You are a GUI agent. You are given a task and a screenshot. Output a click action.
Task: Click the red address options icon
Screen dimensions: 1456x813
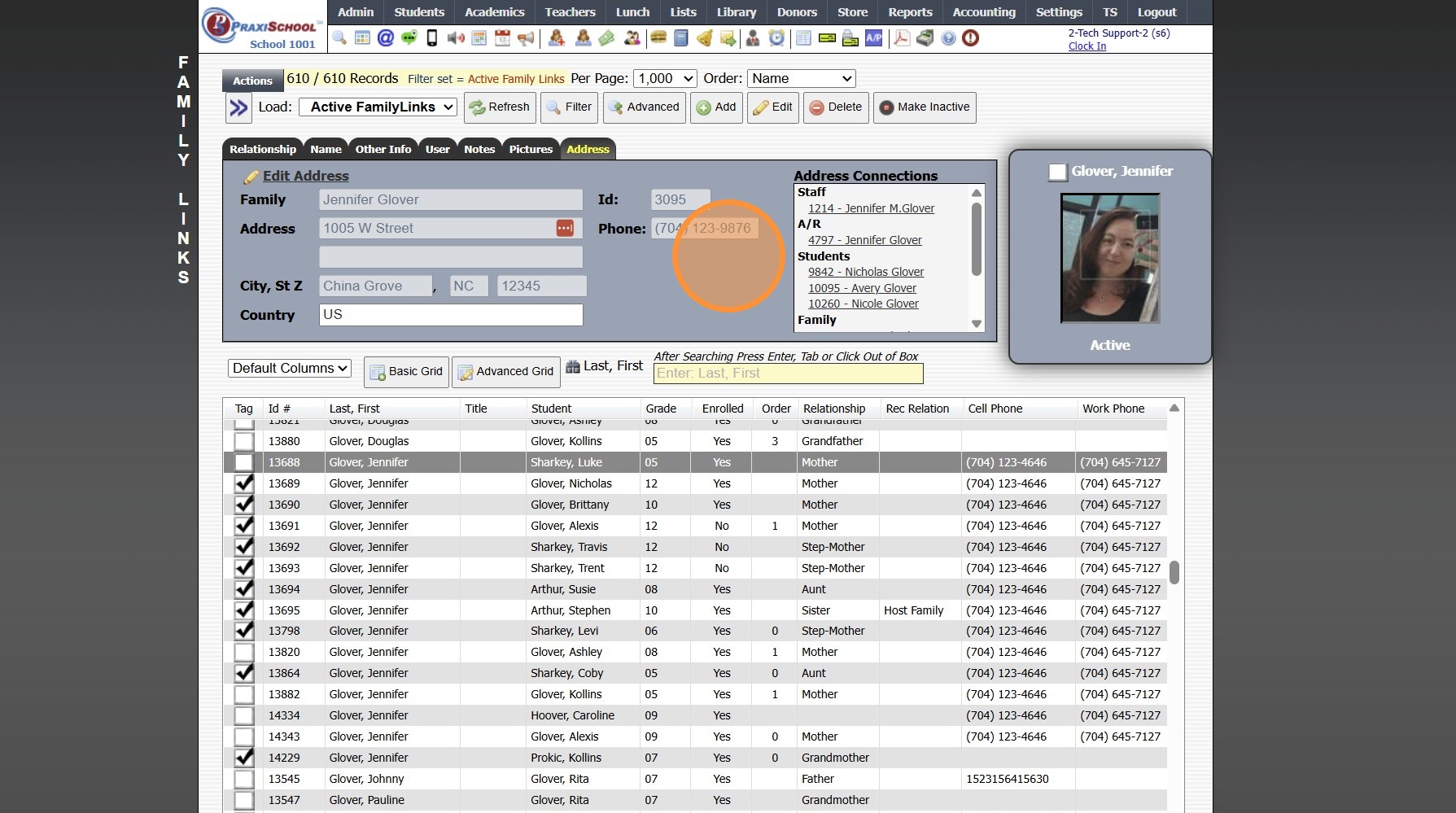pyautogui.click(x=565, y=229)
